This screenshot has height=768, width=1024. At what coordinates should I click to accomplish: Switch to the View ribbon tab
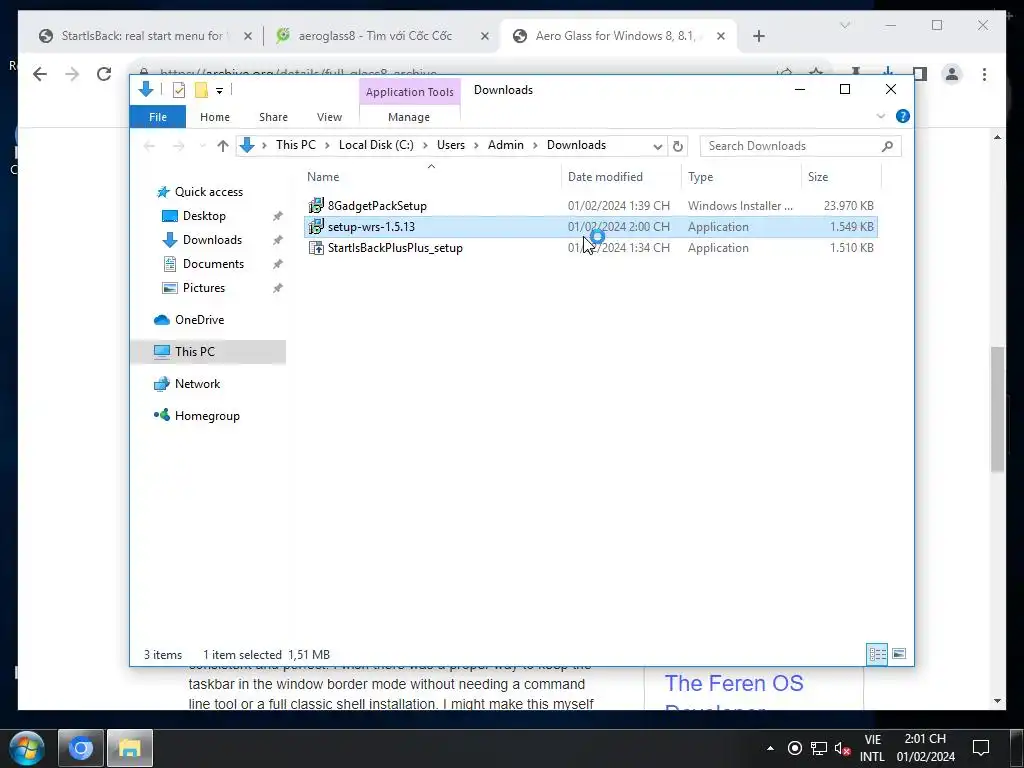coord(329,117)
